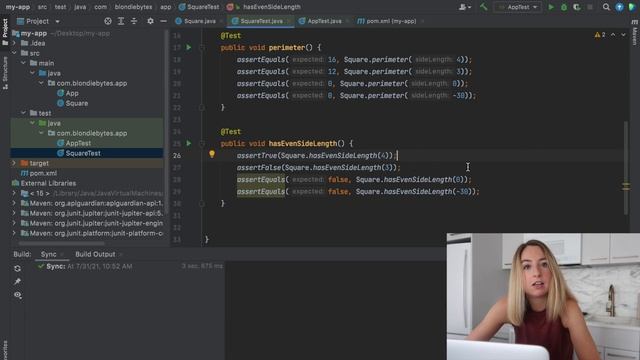Toggle the Favorites tool window on the left stripe

(5, 350)
